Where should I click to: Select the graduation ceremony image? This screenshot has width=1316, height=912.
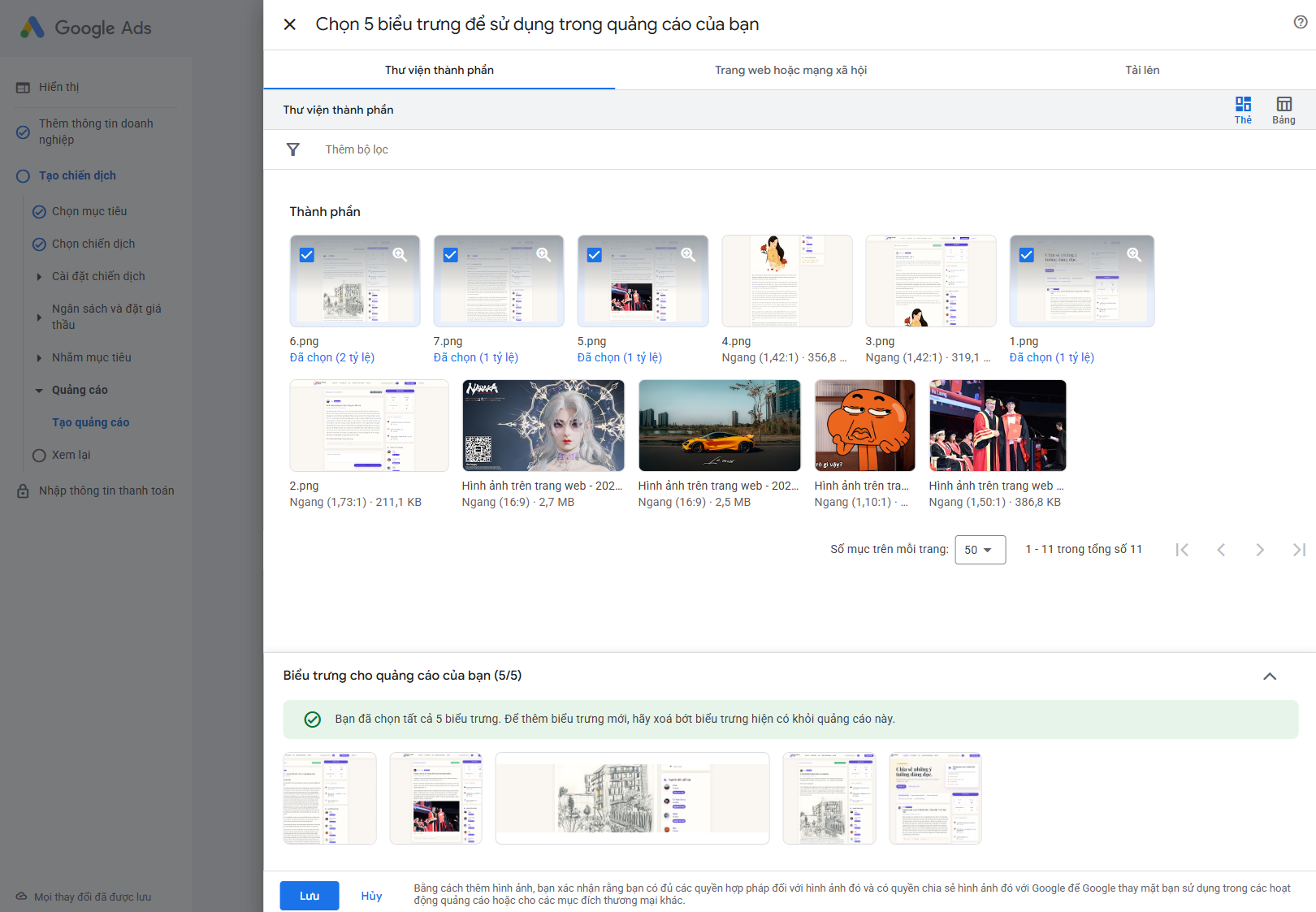(x=998, y=426)
